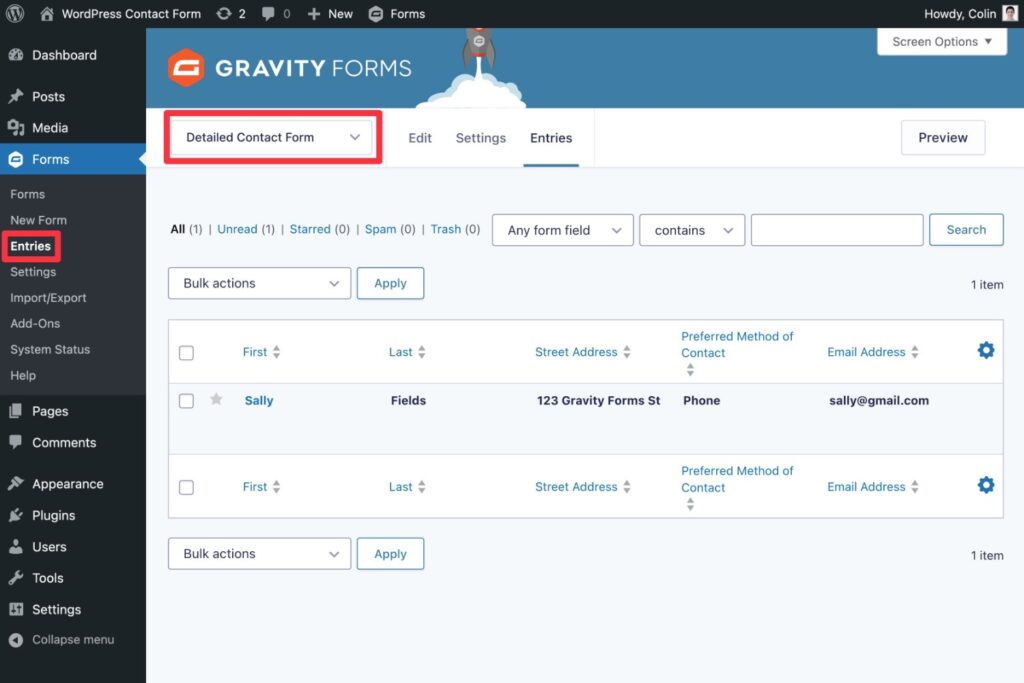Image resolution: width=1024 pixels, height=683 pixels.
Task: Sort by First column sort arrows in header
Action: pos(277,352)
